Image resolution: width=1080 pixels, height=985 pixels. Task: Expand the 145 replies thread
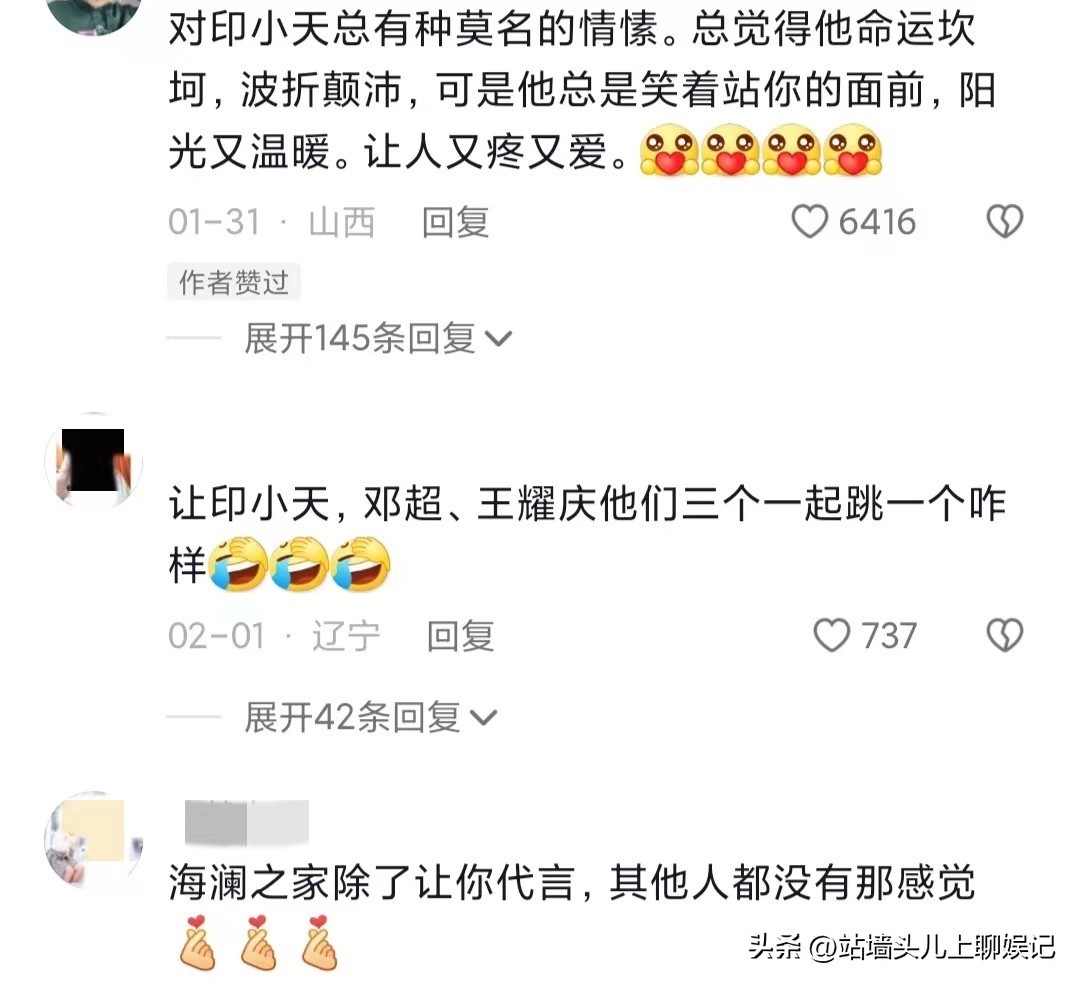pyautogui.click(x=377, y=338)
